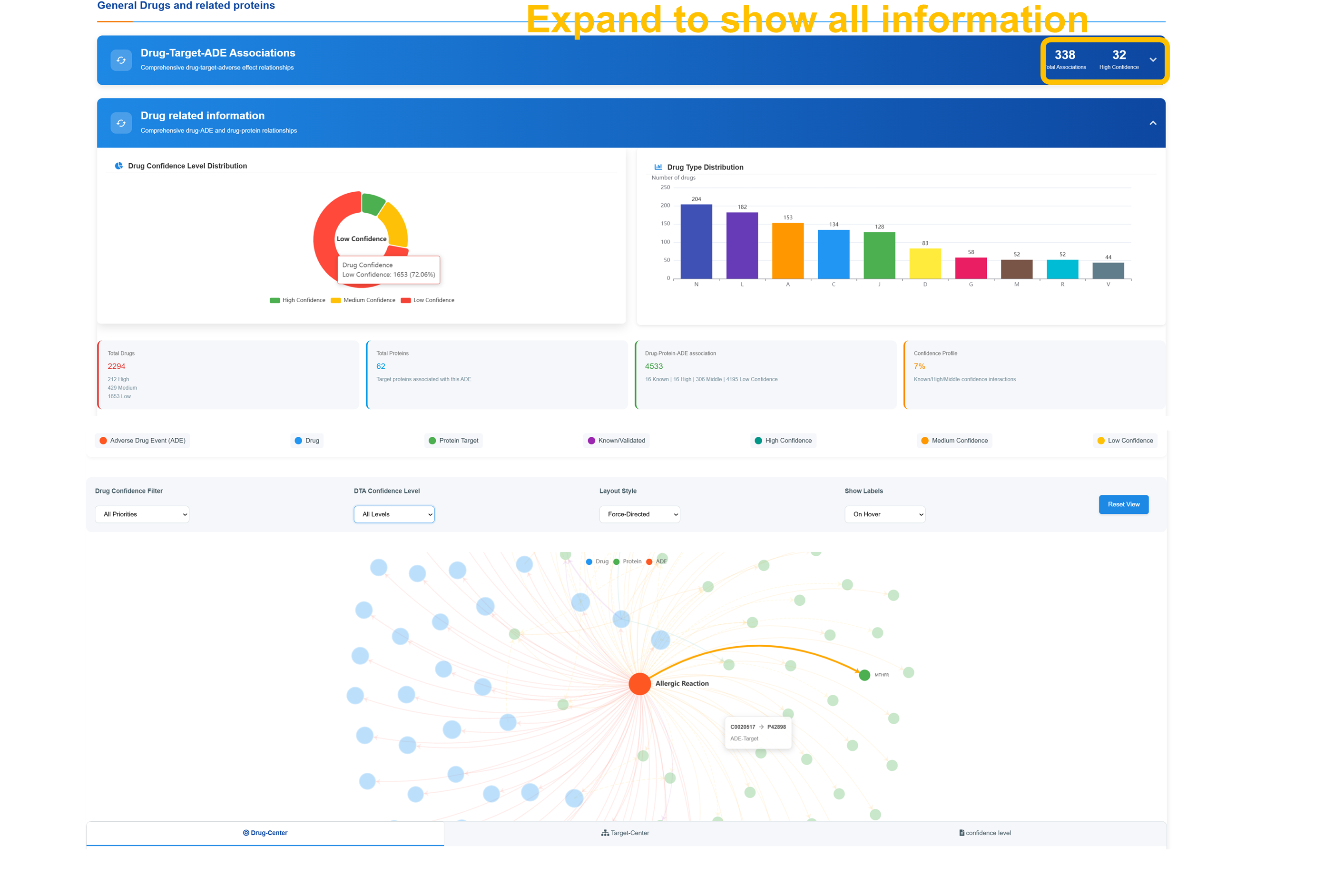Switch to the Target-Center tab
The image size is (1325, 896).
tap(625, 833)
